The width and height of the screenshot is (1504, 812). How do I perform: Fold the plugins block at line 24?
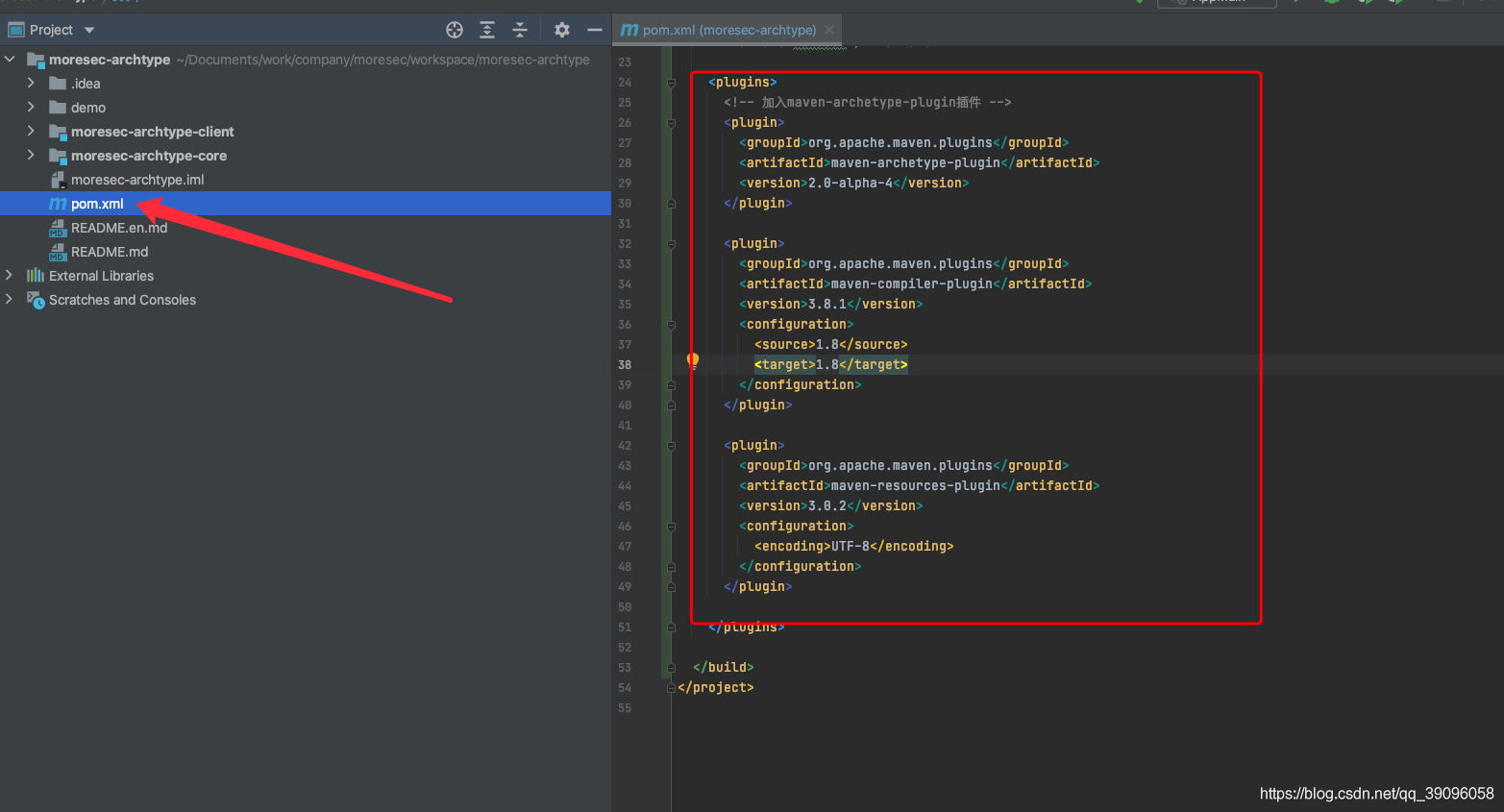pos(671,83)
